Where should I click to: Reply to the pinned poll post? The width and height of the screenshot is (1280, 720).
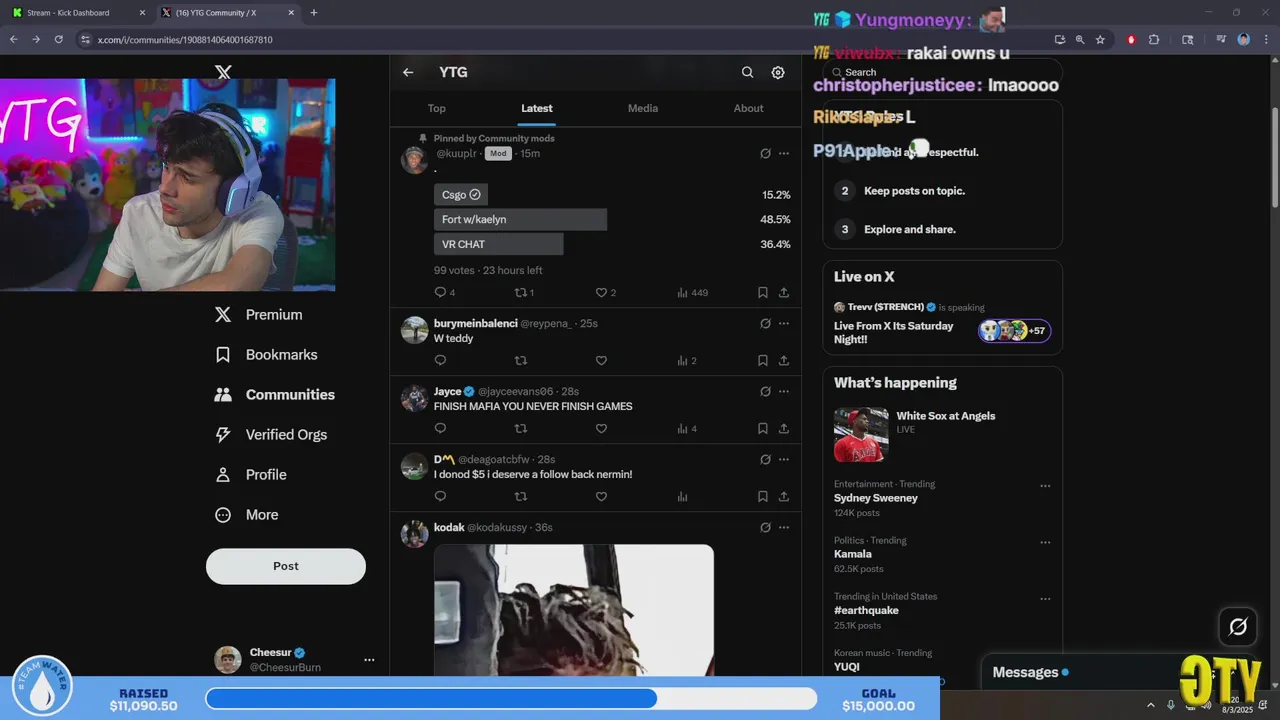pyautogui.click(x=440, y=293)
